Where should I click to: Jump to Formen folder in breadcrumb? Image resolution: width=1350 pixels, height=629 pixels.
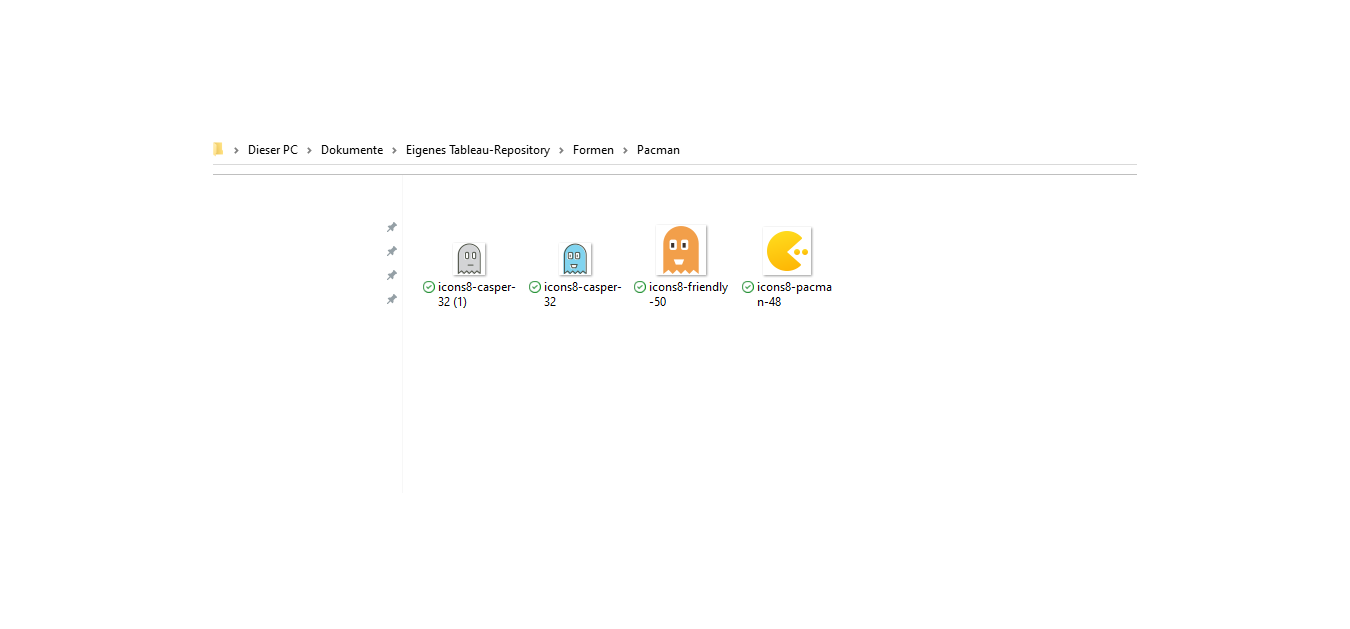pyautogui.click(x=593, y=150)
